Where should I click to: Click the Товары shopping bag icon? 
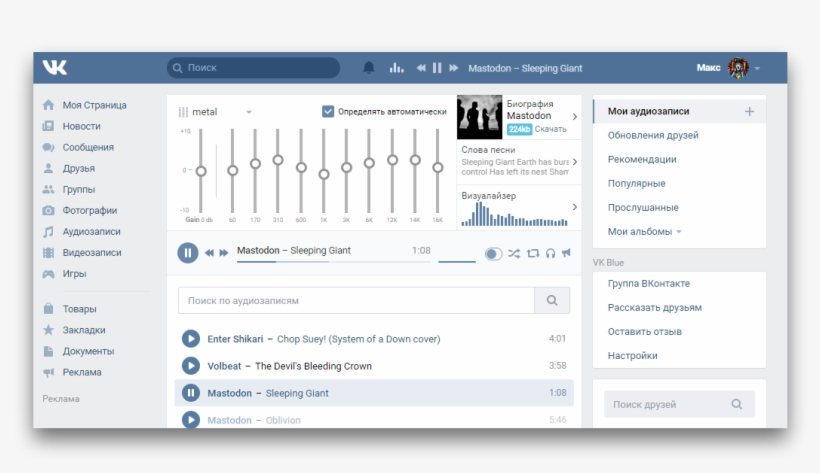coord(48,309)
